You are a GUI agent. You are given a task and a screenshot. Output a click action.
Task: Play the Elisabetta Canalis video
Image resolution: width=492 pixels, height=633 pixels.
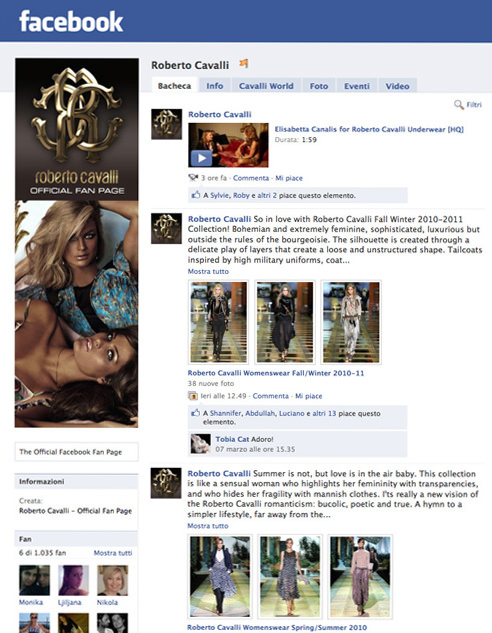[x=201, y=158]
